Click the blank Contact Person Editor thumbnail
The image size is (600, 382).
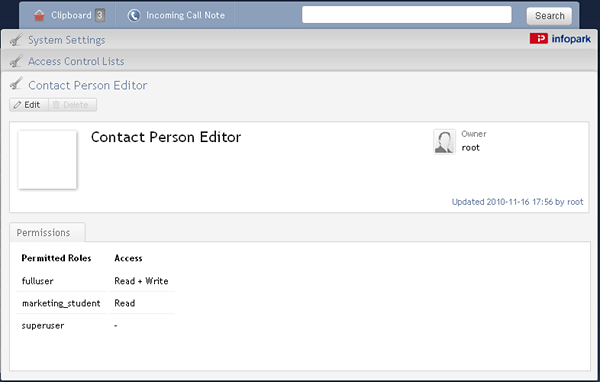[47, 160]
